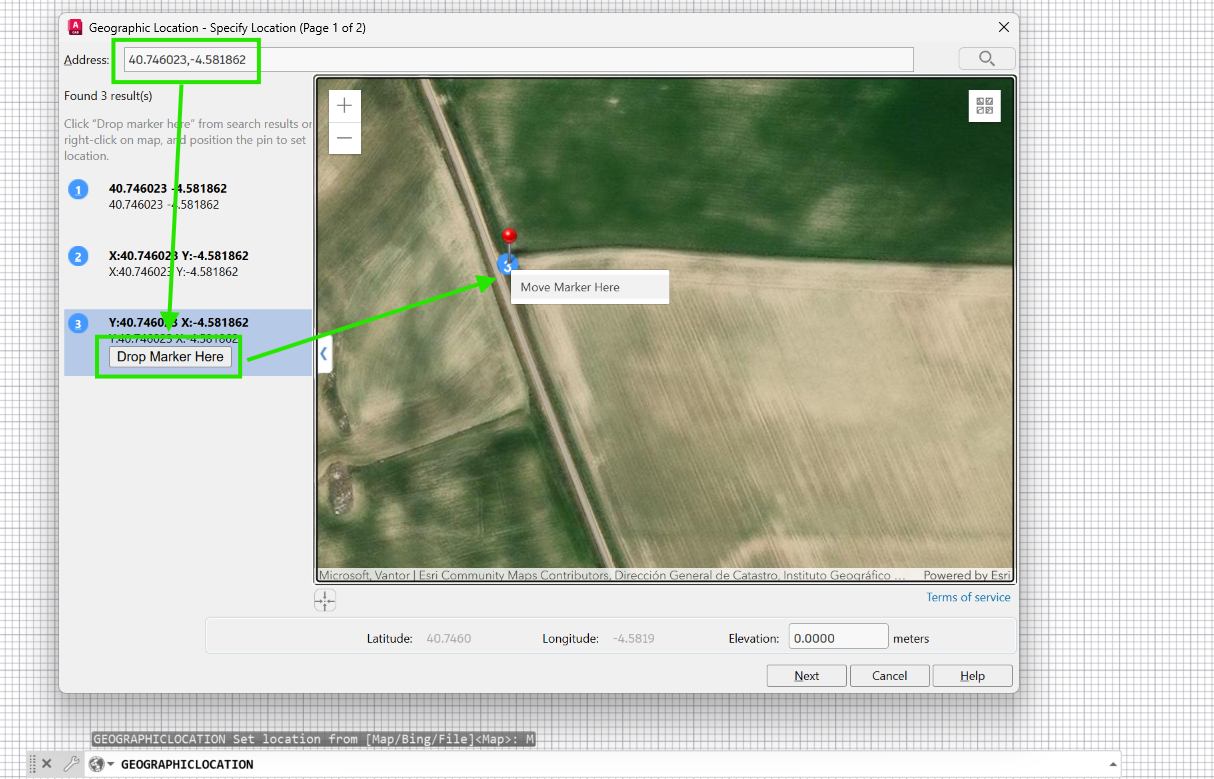The height and width of the screenshot is (779, 1214).
Task: Cancel the Geographic Location dialog
Action: (889, 676)
